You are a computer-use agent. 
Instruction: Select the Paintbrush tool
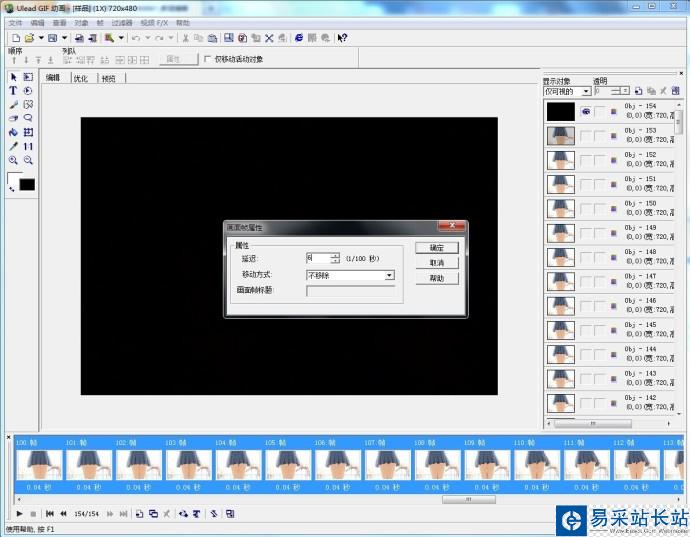click(14, 105)
